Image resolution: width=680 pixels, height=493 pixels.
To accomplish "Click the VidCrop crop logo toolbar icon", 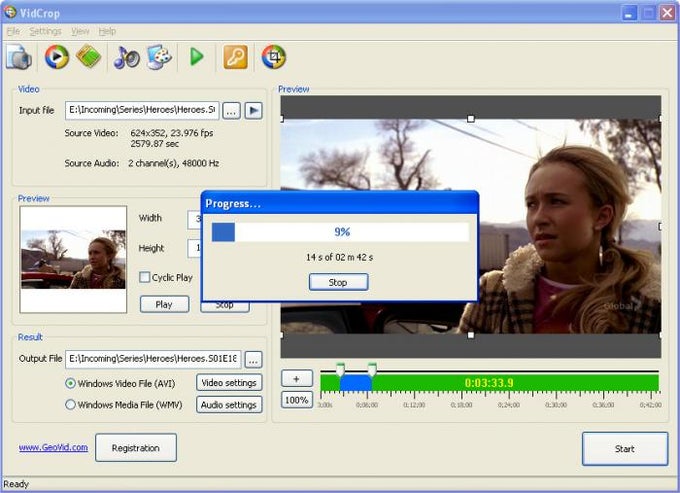I will pyautogui.click(x=274, y=57).
